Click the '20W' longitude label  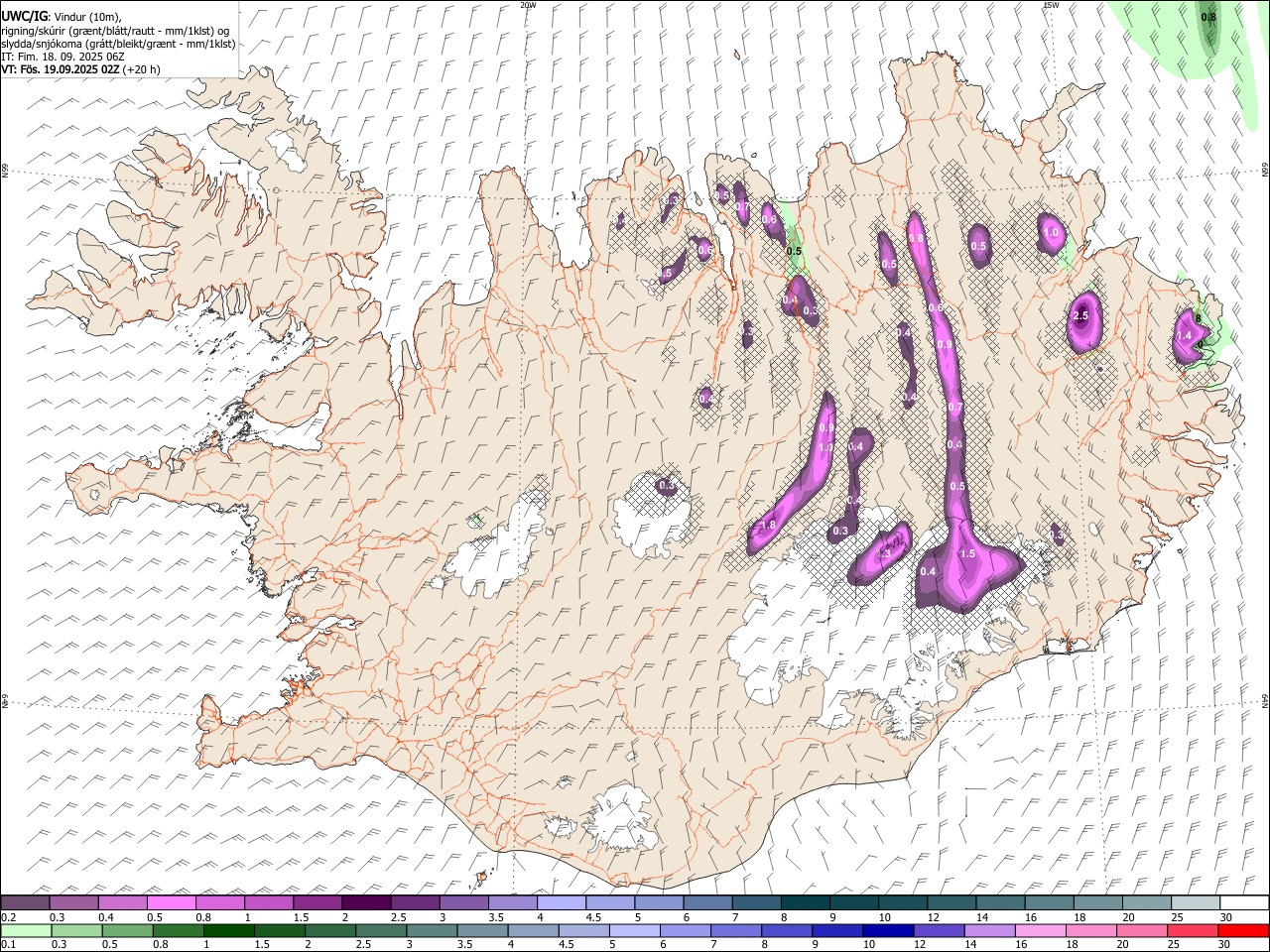[x=528, y=5]
